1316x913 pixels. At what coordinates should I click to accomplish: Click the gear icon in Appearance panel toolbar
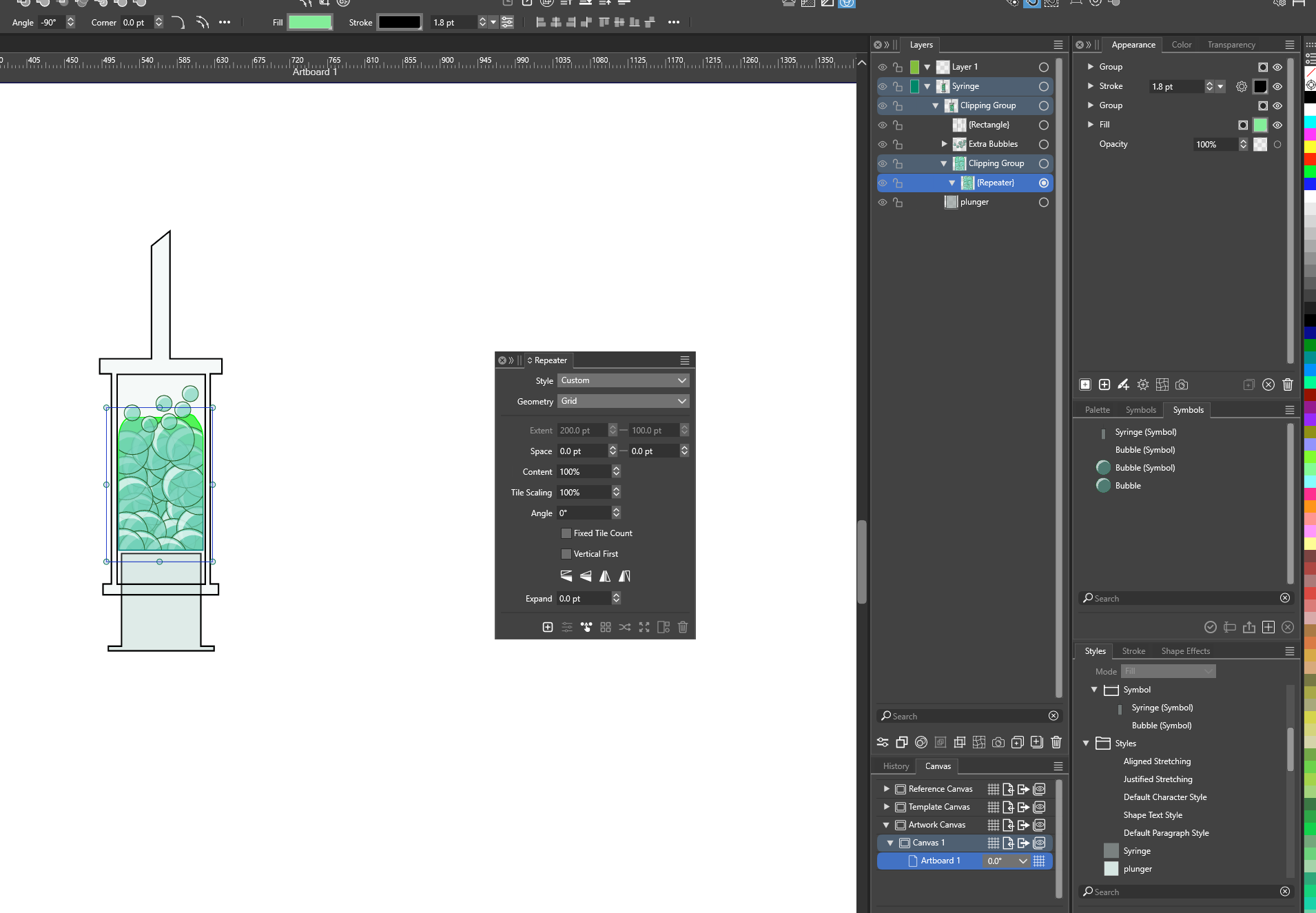1142,385
